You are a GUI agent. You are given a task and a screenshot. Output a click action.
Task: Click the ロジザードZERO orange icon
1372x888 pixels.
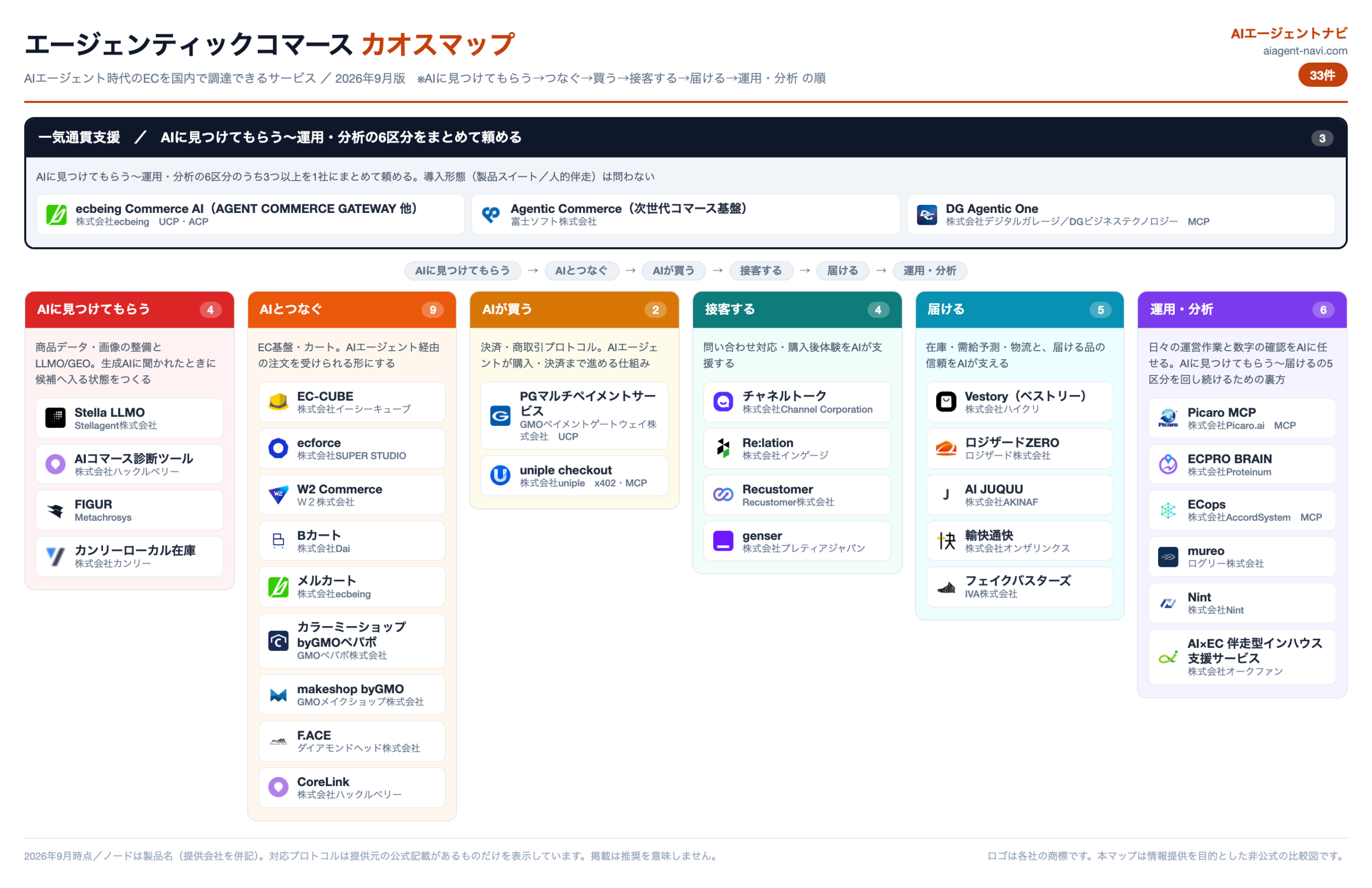click(x=945, y=448)
